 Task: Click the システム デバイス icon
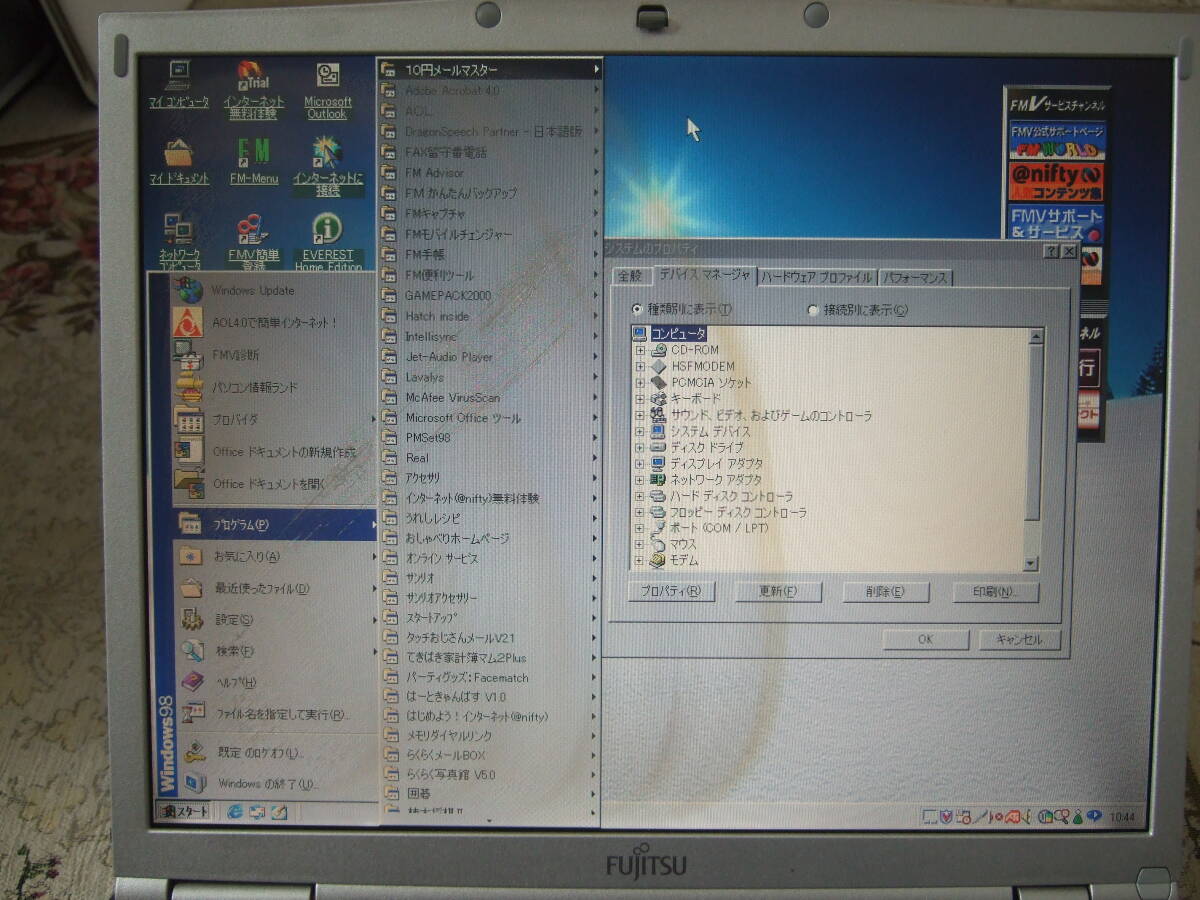tap(658, 431)
